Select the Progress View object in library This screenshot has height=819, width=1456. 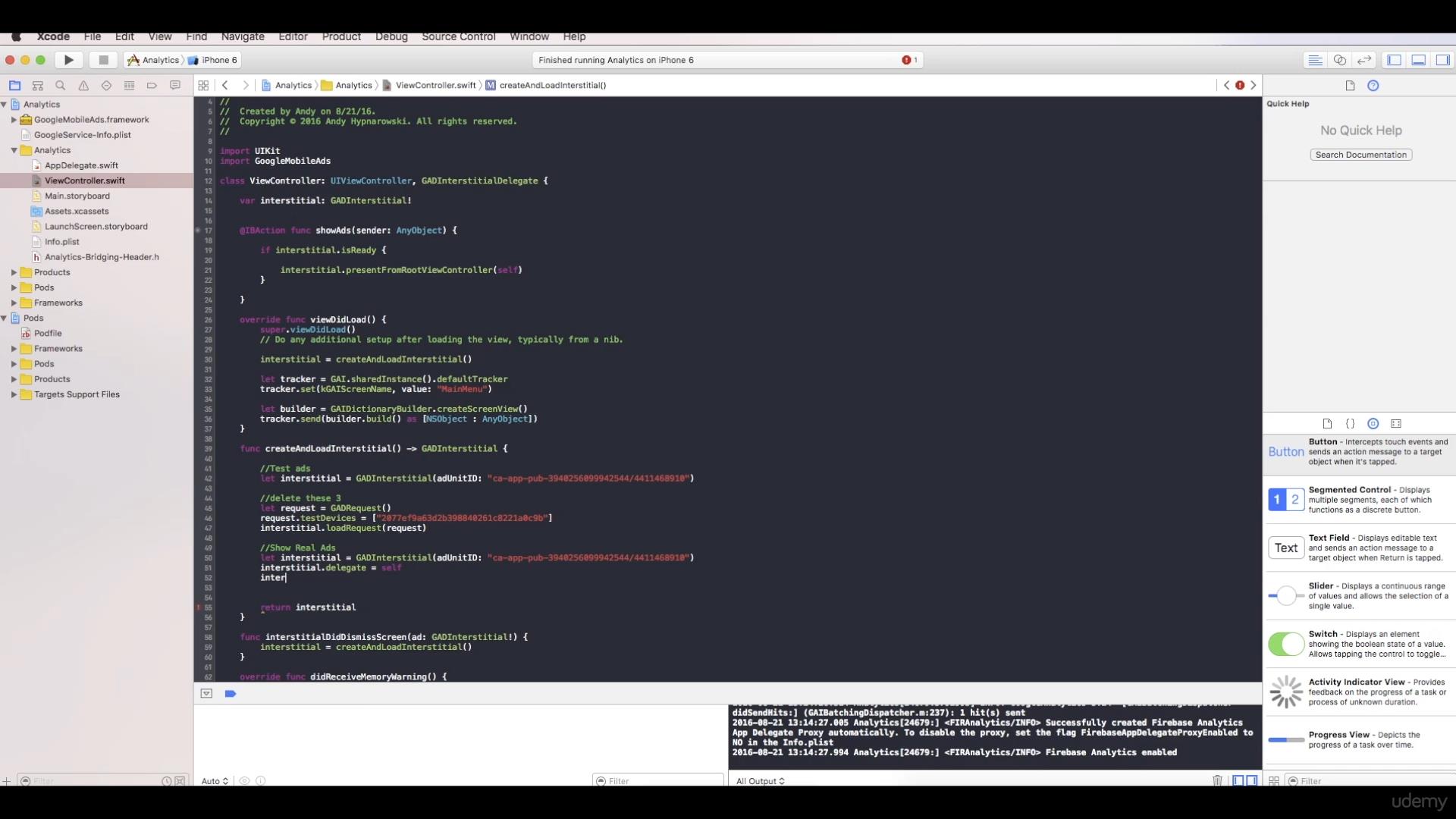coord(1360,739)
